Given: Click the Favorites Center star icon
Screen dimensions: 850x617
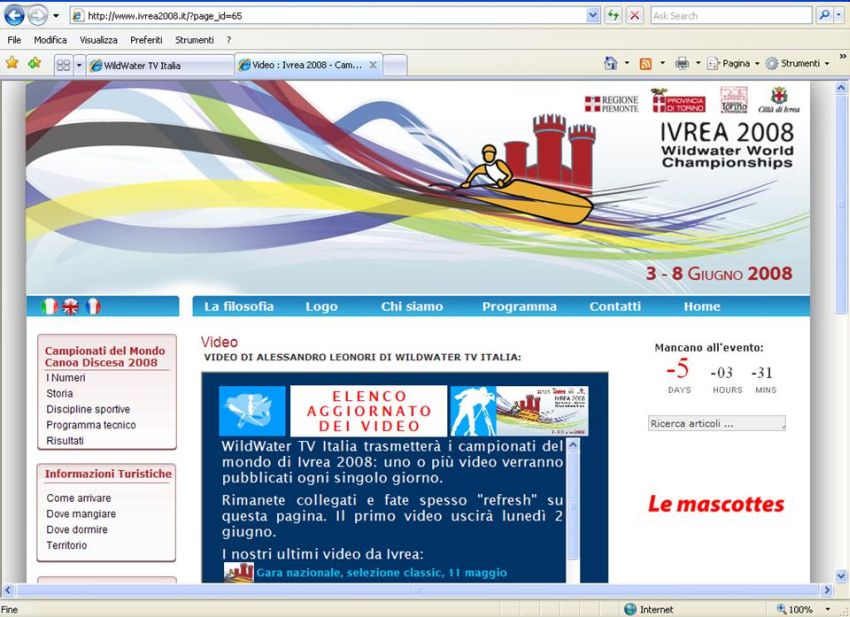Looking at the screenshot, I should pos(12,63).
